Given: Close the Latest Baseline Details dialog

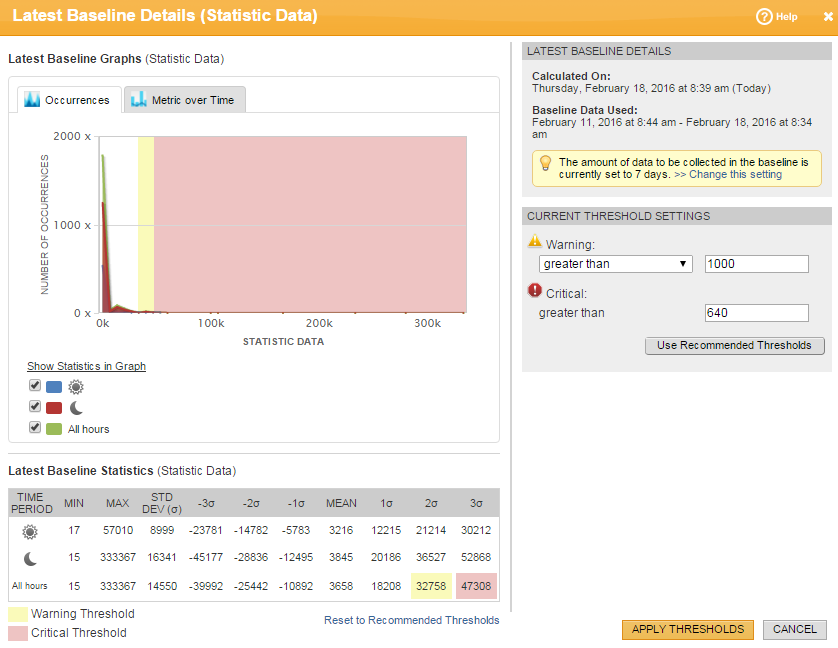Looking at the screenshot, I should pyautogui.click(x=828, y=17).
